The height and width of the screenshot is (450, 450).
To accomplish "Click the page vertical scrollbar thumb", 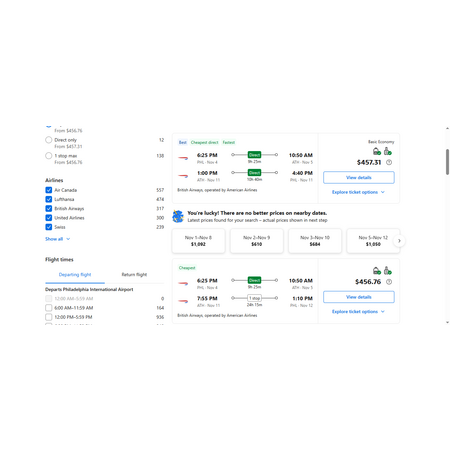I will point(447,162).
